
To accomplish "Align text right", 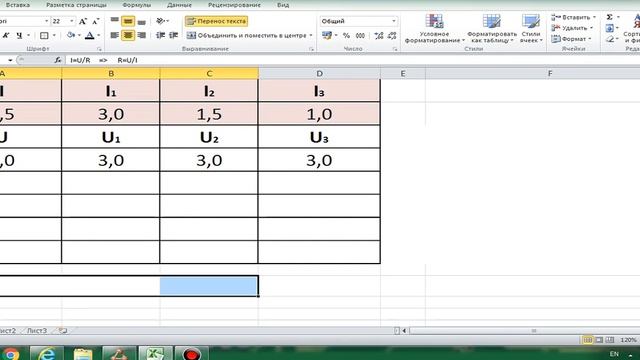I will coord(141,36).
